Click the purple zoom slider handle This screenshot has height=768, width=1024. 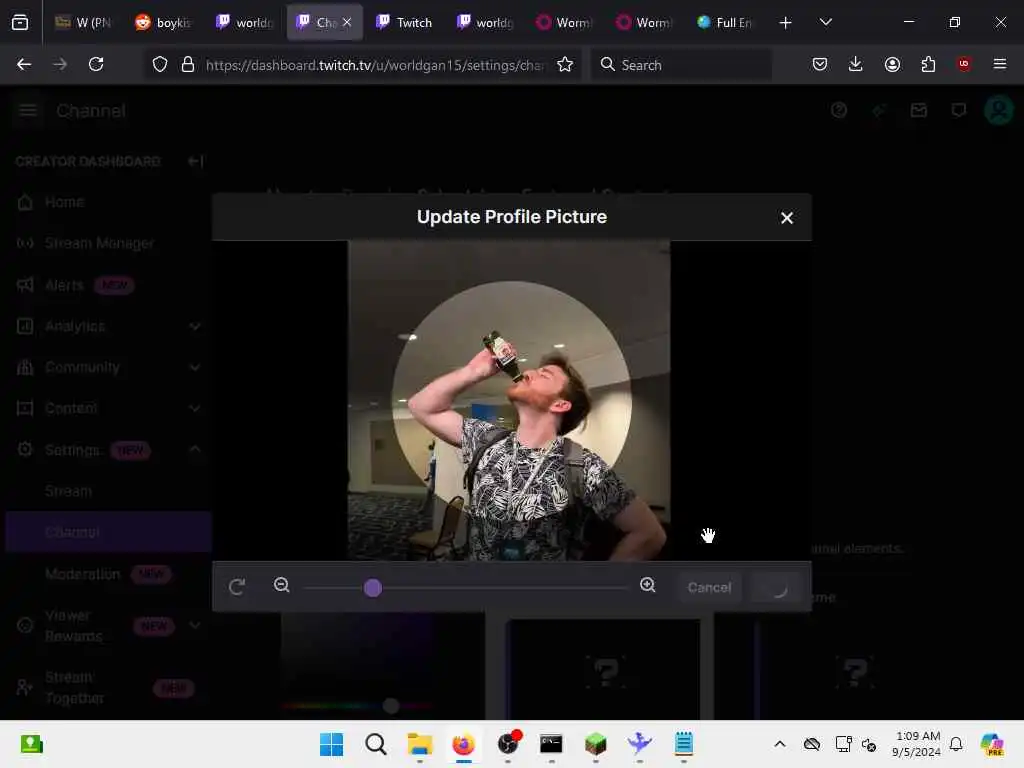(x=372, y=588)
